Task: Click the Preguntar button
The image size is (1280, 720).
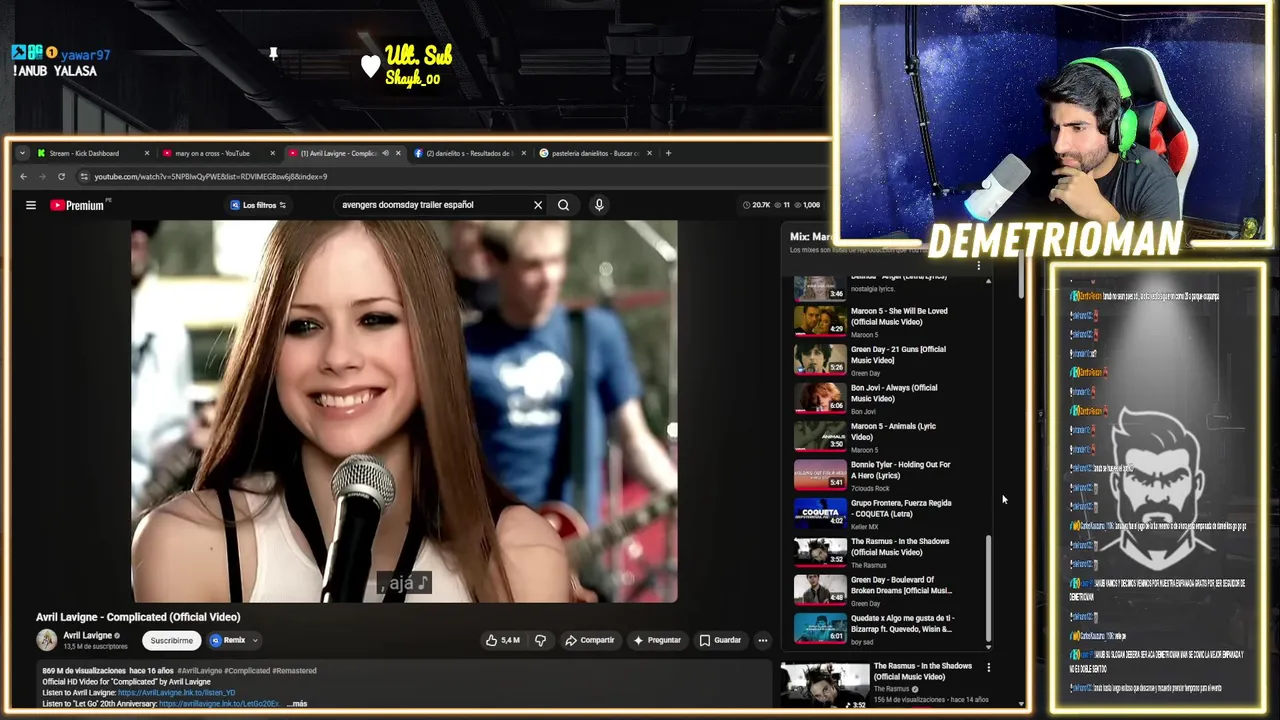Action: click(657, 640)
